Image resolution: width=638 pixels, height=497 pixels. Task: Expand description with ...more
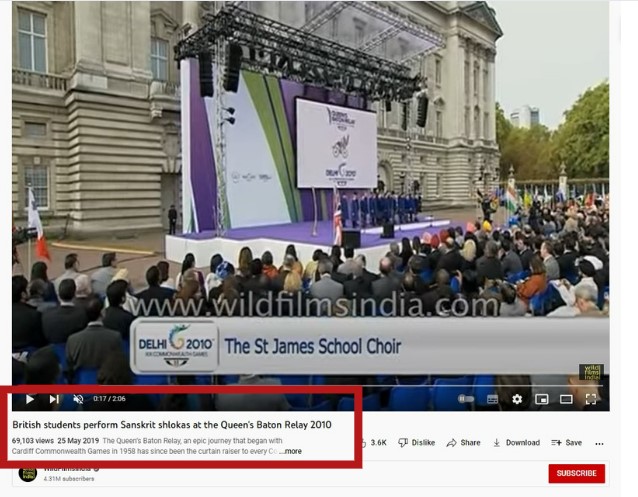[x=291, y=451]
